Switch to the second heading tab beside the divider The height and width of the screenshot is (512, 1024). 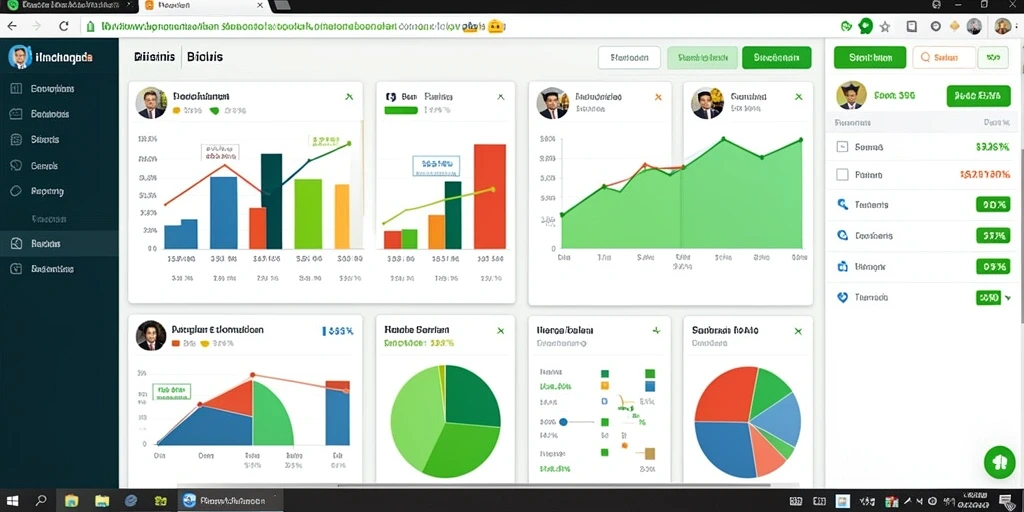[204, 57]
